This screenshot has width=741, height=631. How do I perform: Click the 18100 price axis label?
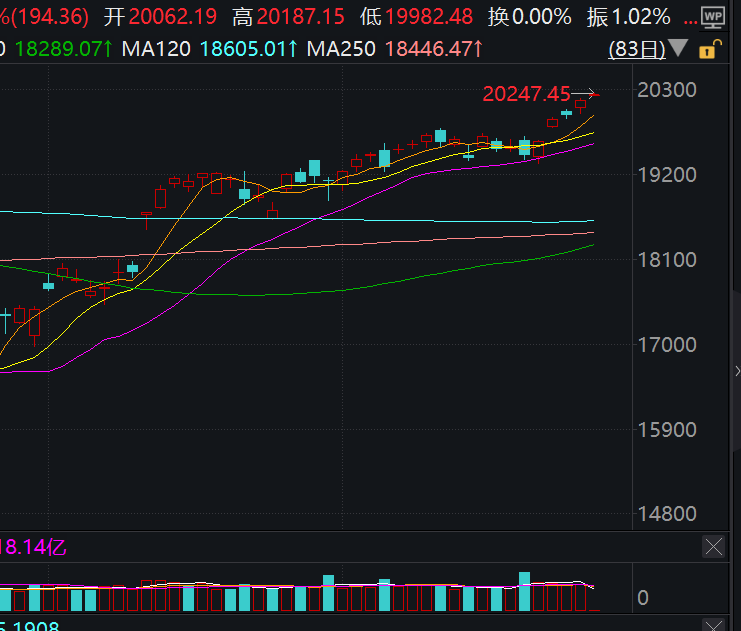point(667,259)
